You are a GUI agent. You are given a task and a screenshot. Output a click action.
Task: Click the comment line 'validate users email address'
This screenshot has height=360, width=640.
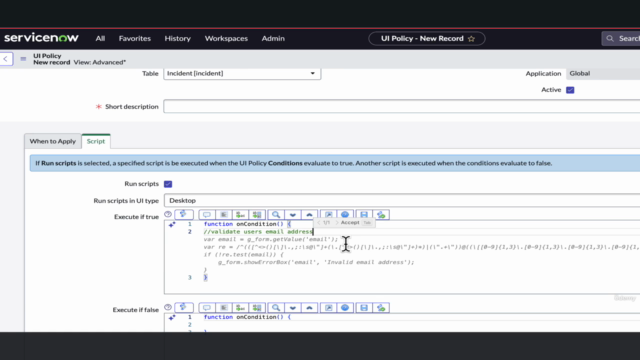click(x=258, y=232)
